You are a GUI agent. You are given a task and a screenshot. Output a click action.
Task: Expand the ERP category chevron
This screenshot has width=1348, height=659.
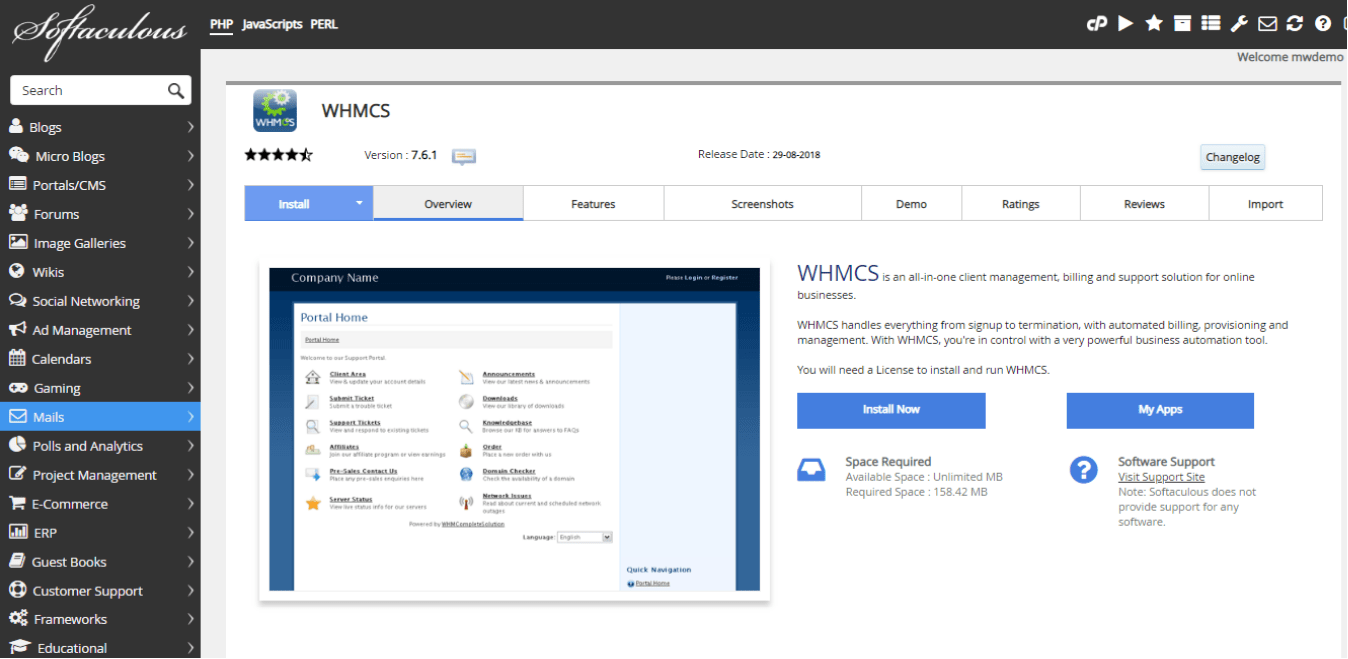(190, 533)
